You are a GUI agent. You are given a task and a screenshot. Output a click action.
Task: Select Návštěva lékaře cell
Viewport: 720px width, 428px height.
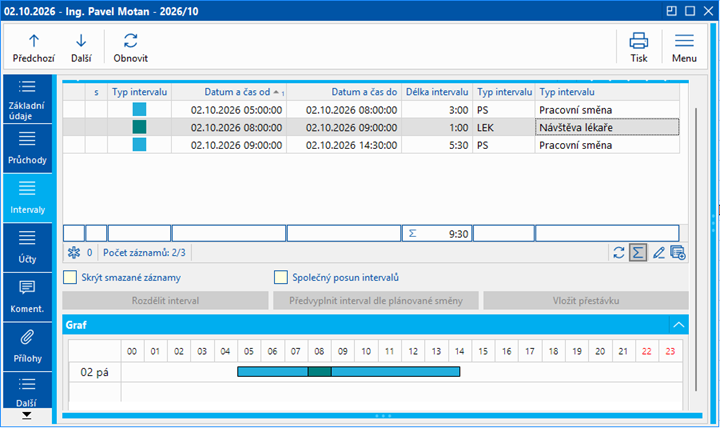[x=607, y=127]
